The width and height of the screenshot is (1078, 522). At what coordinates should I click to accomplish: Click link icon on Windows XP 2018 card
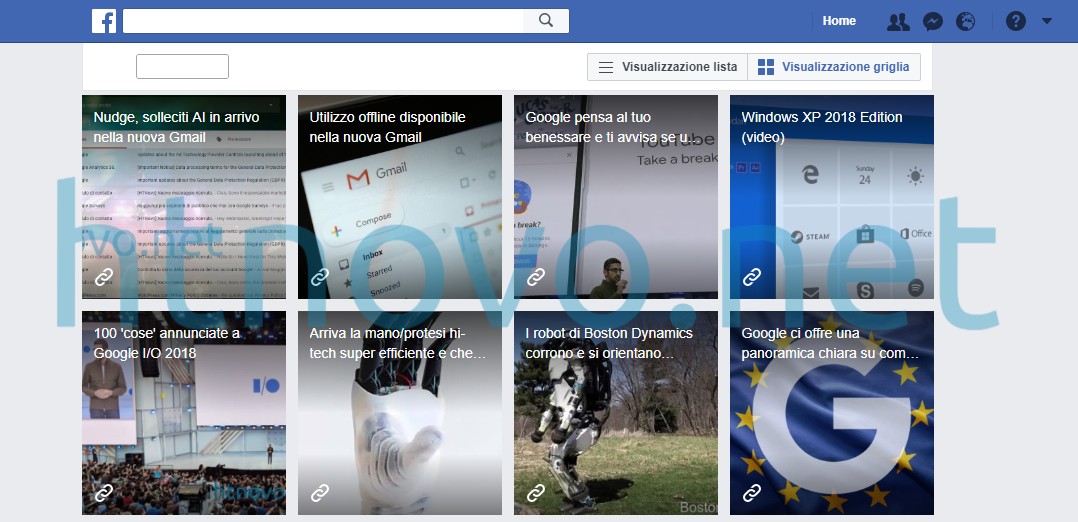point(751,277)
